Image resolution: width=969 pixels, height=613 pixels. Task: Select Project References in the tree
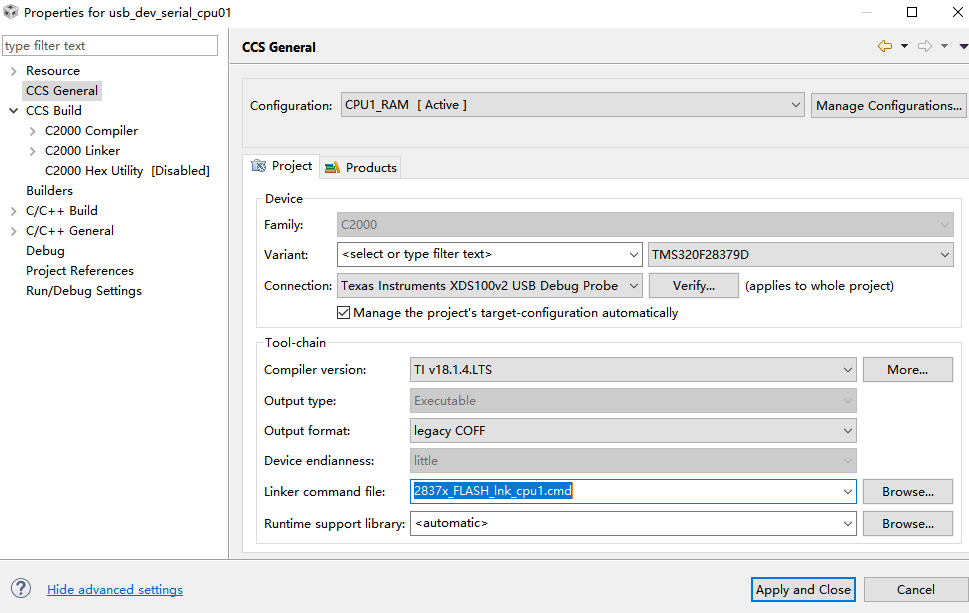(x=80, y=271)
